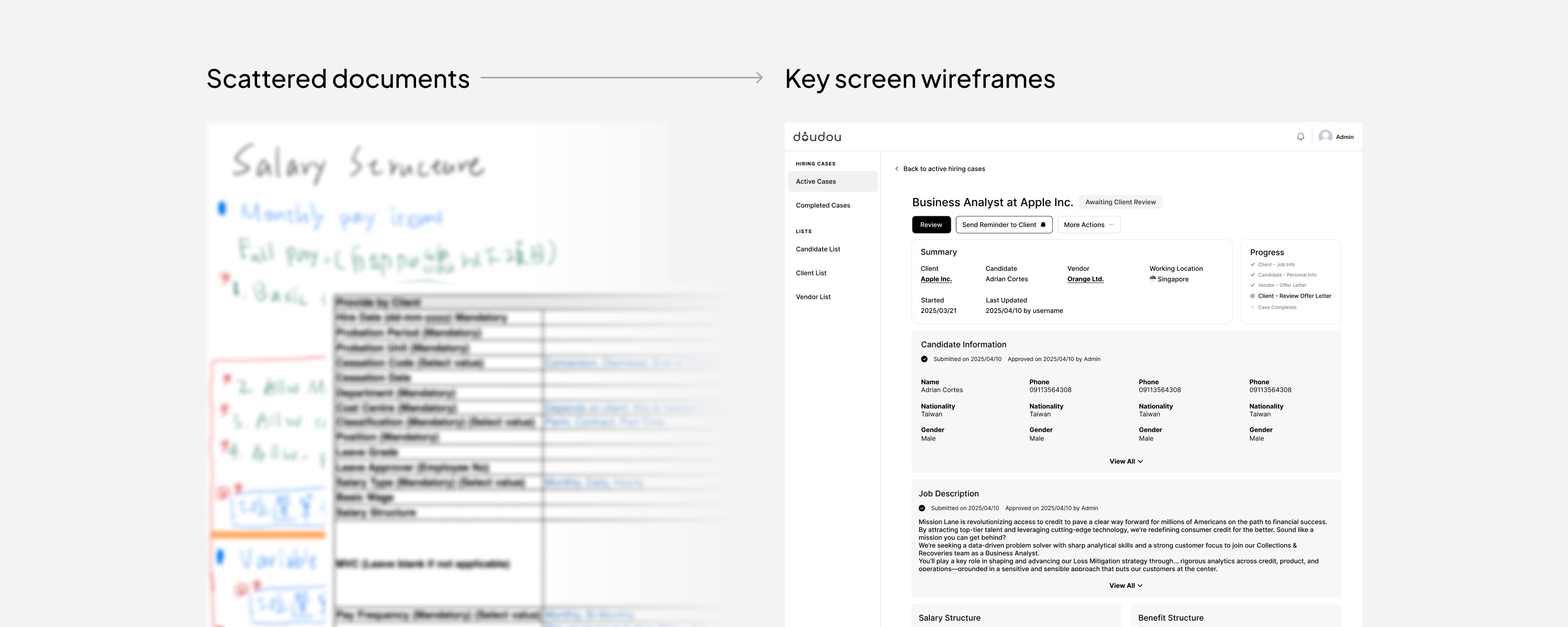Send Reminder to Client
Screen dimensions: 1568x627
[x=1004, y=225]
